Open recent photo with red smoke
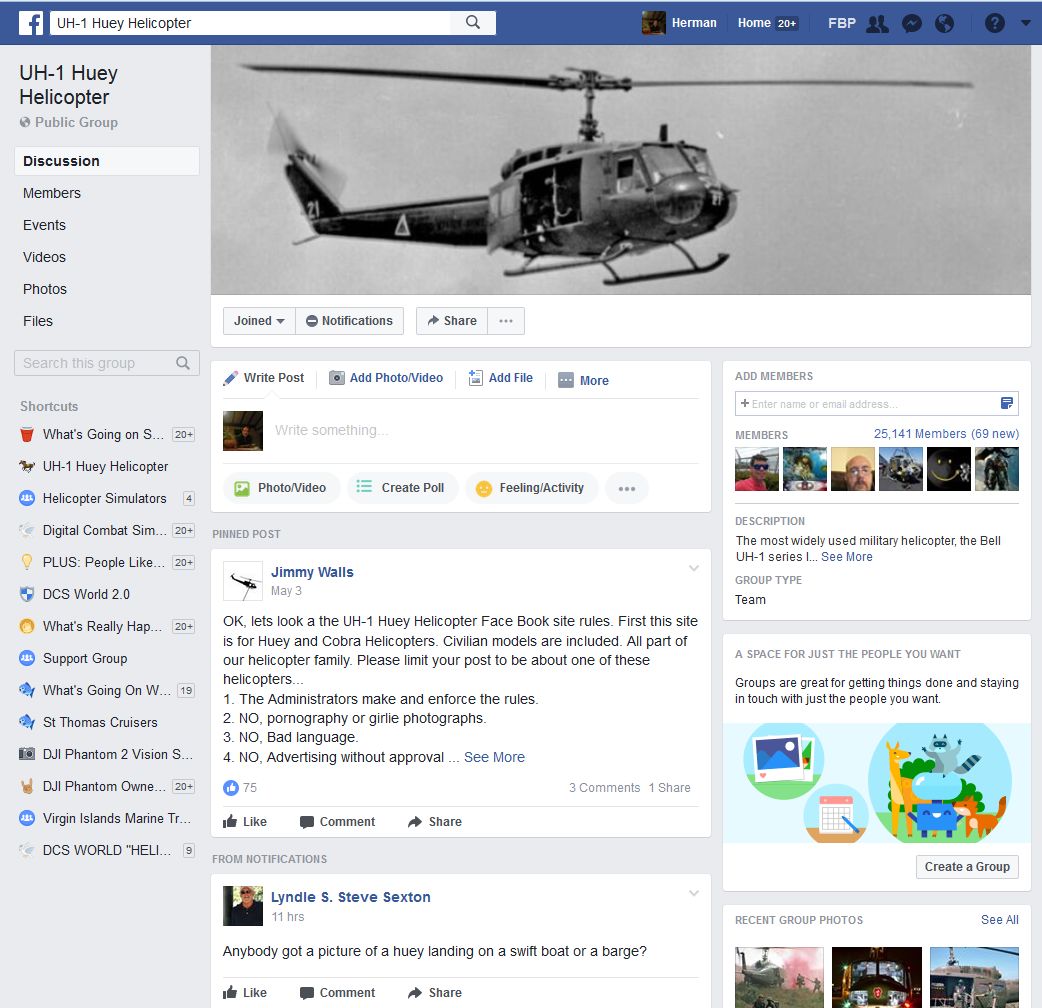 click(780, 977)
